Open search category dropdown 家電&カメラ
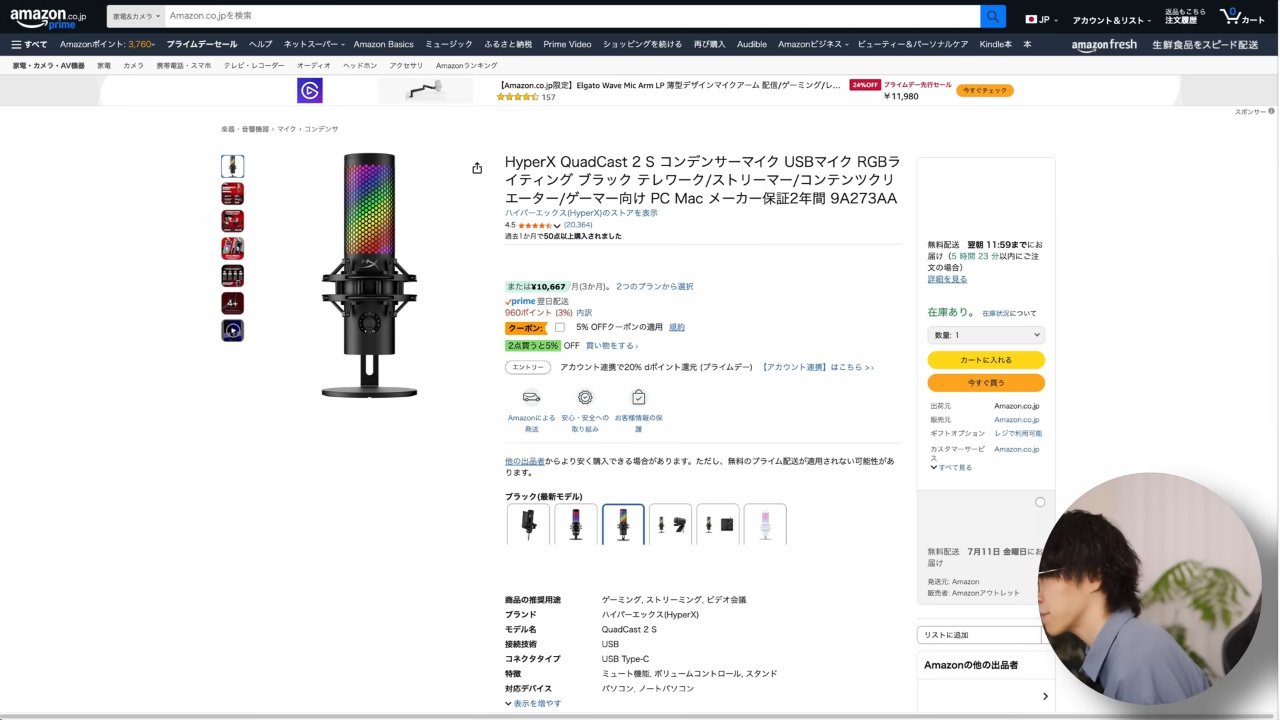This screenshot has height=720, width=1280. pos(136,16)
